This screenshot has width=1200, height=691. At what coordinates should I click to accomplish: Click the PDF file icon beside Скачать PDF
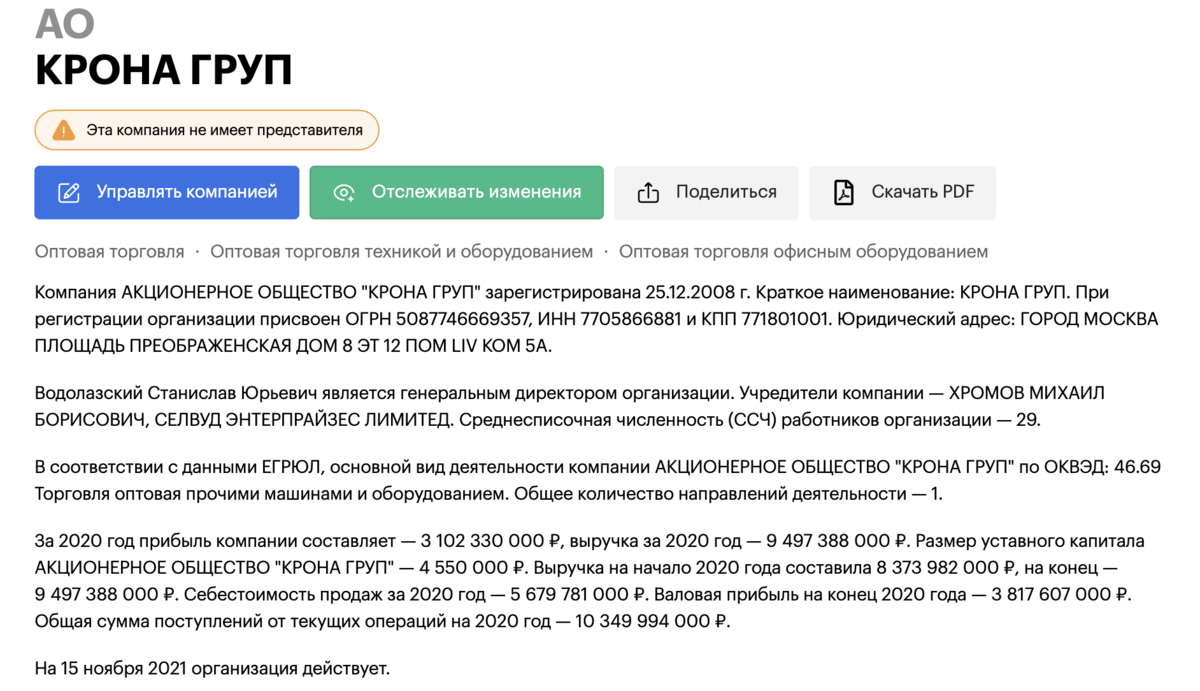pyautogui.click(x=844, y=193)
